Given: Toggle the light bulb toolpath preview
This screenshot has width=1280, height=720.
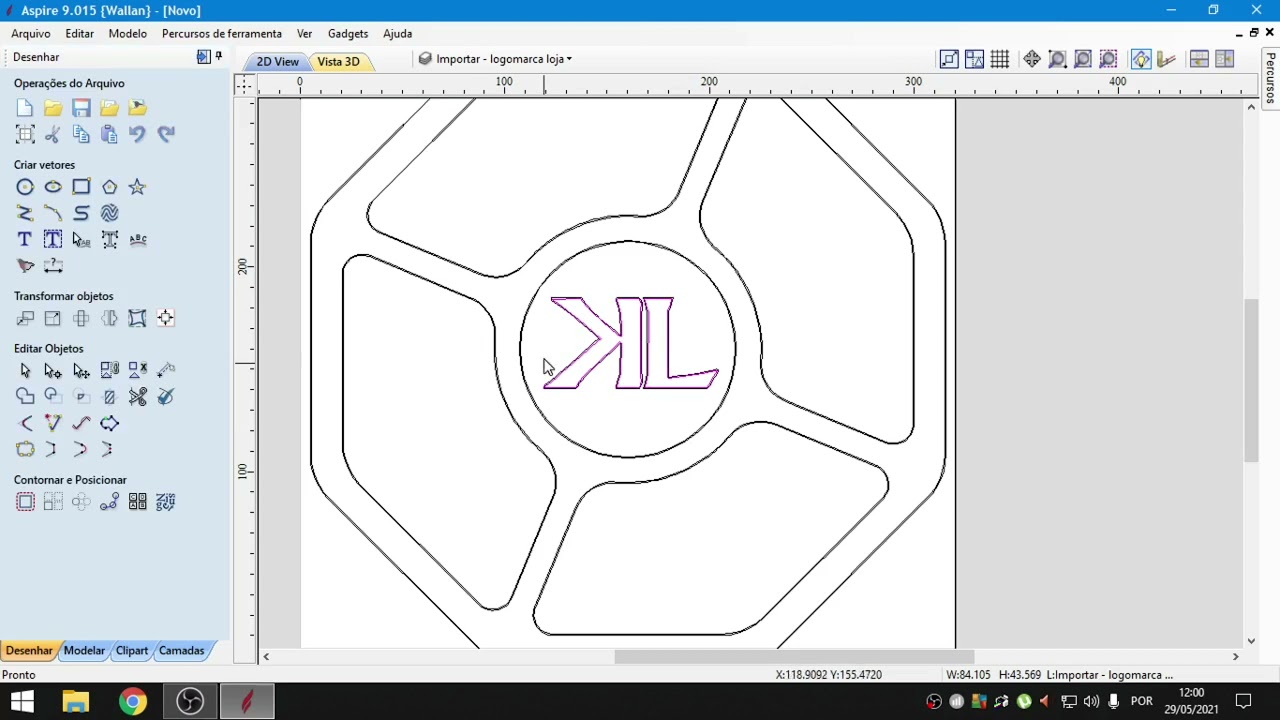Looking at the screenshot, I should pyautogui.click(x=1141, y=59).
